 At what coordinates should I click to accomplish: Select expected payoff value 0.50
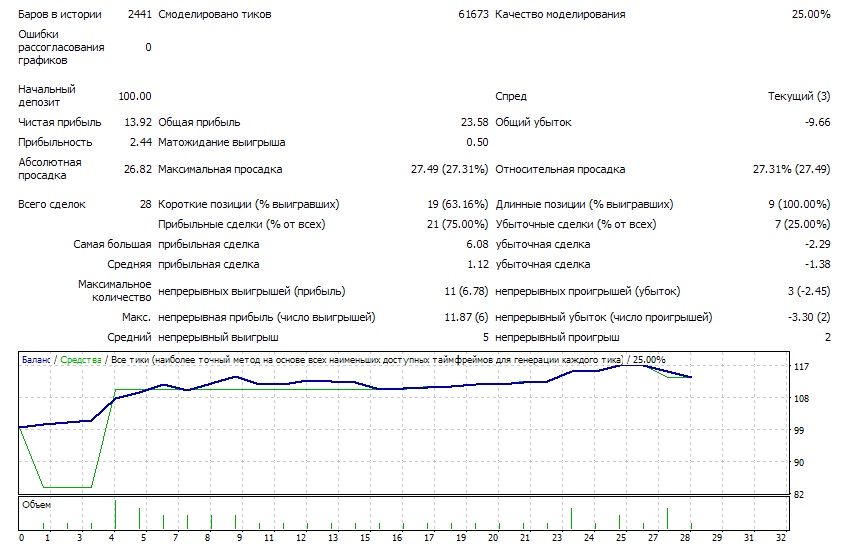pyautogui.click(x=477, y=142)
